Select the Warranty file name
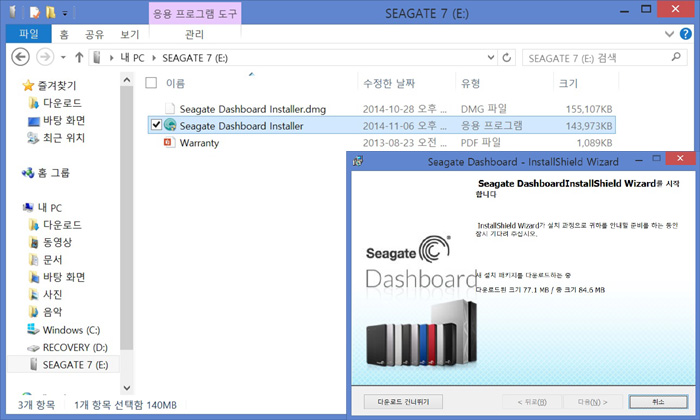 (199, 143)
